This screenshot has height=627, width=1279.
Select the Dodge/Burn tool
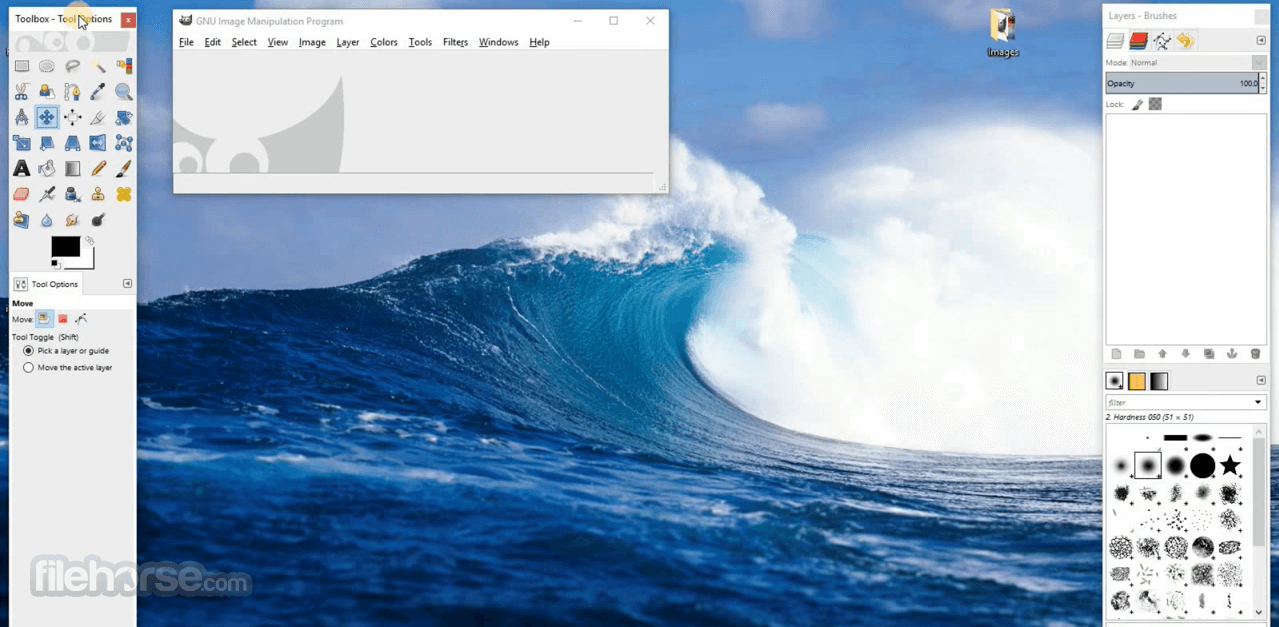coord(98,220)
